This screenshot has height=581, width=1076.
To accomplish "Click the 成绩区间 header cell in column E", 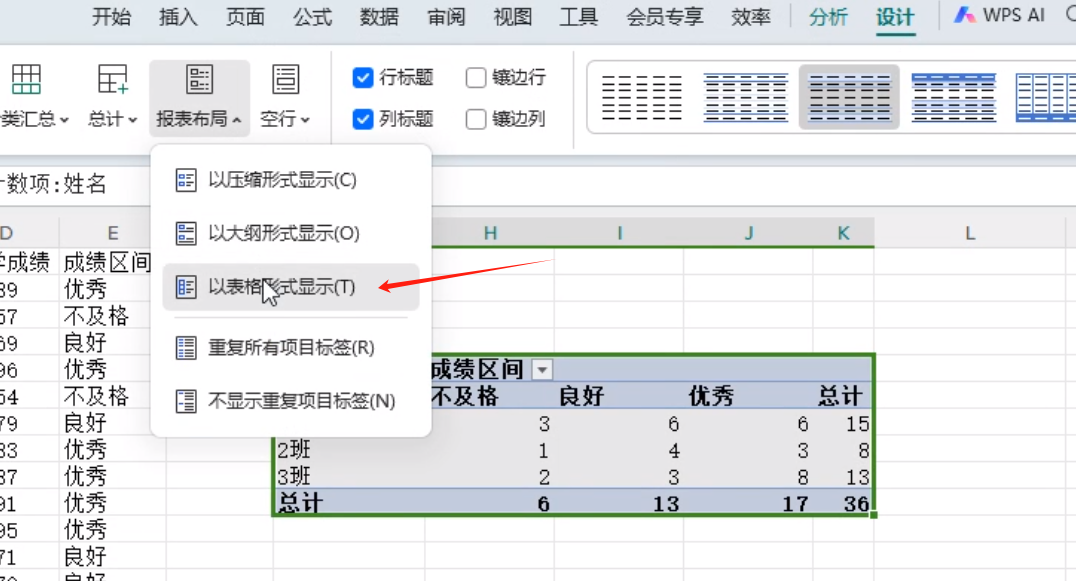I will [x=107, y=262].
